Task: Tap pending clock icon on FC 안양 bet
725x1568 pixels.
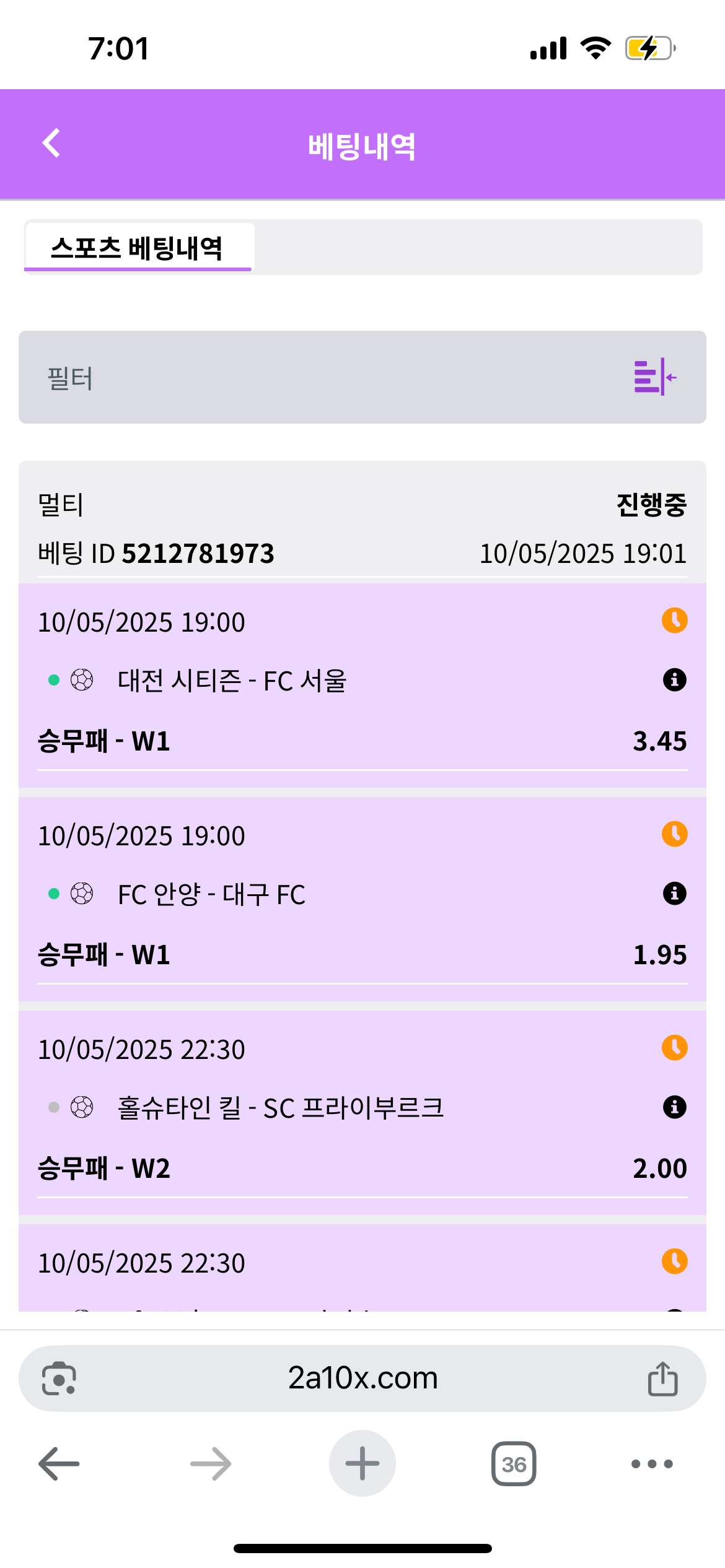Action: click(674, 834)
